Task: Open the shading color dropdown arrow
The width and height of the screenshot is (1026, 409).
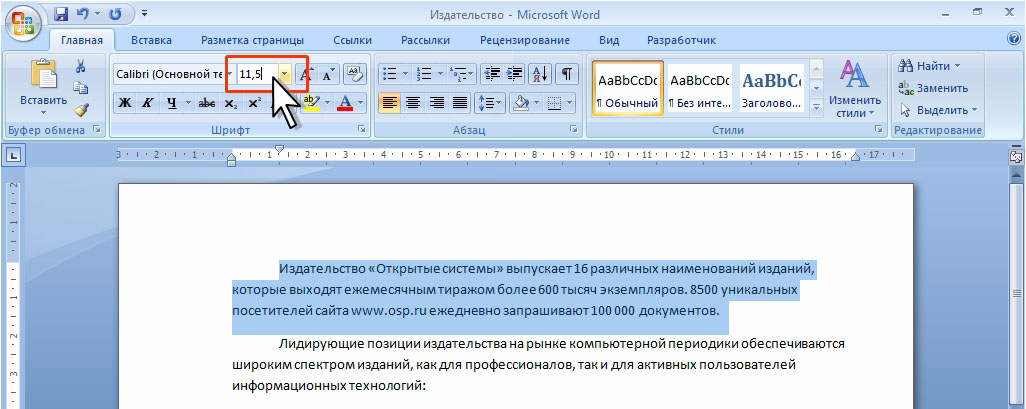Action: 538,103
